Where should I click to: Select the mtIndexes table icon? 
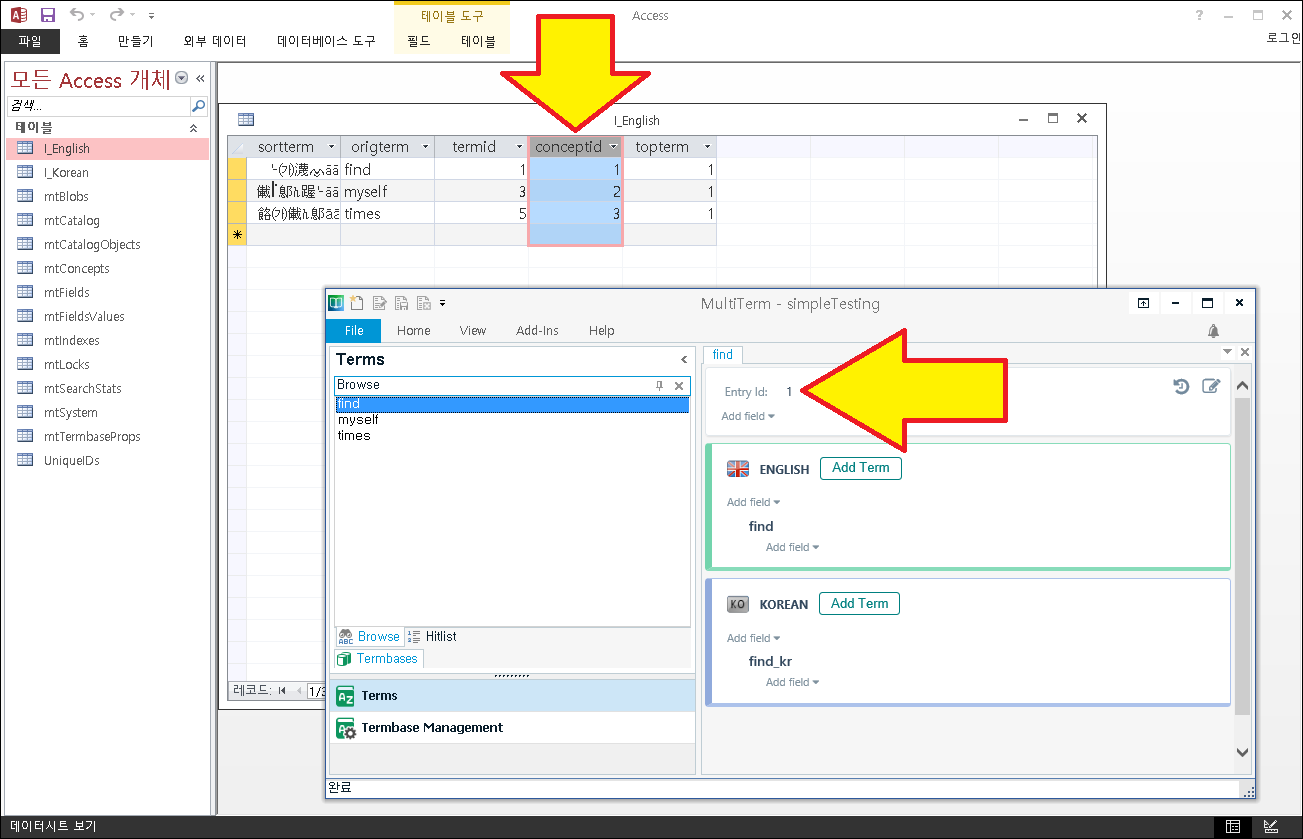tap(26, 340)
